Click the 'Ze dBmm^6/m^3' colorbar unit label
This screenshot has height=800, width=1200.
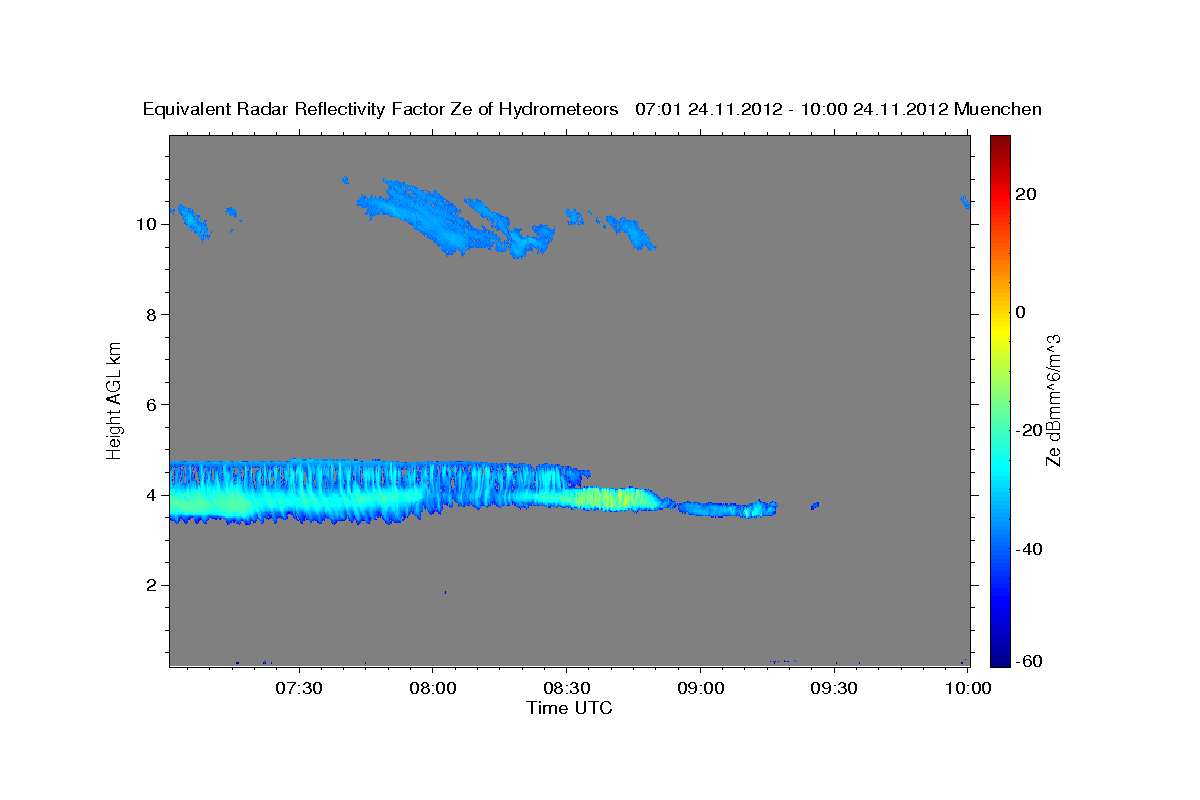(1052, 401)
